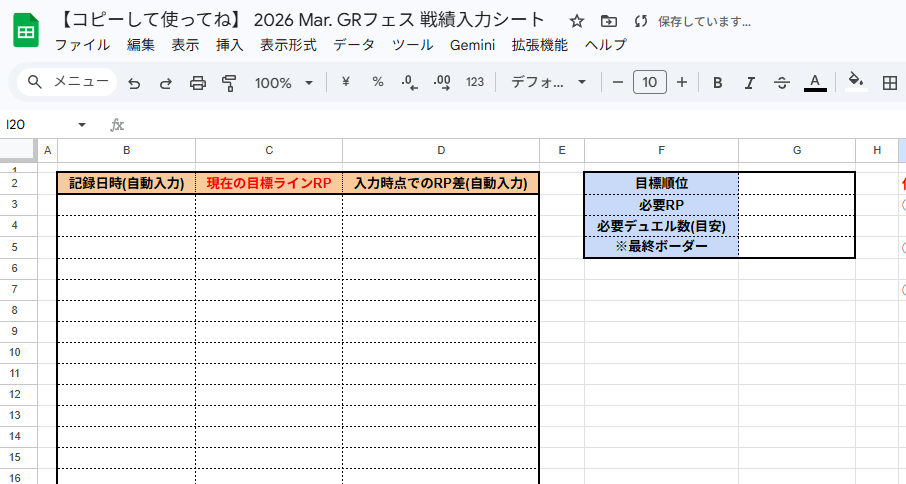Screen dimensions: 906x484
Task: Increase decimal places
Action: pyautogui.click(x=442, y=83)
